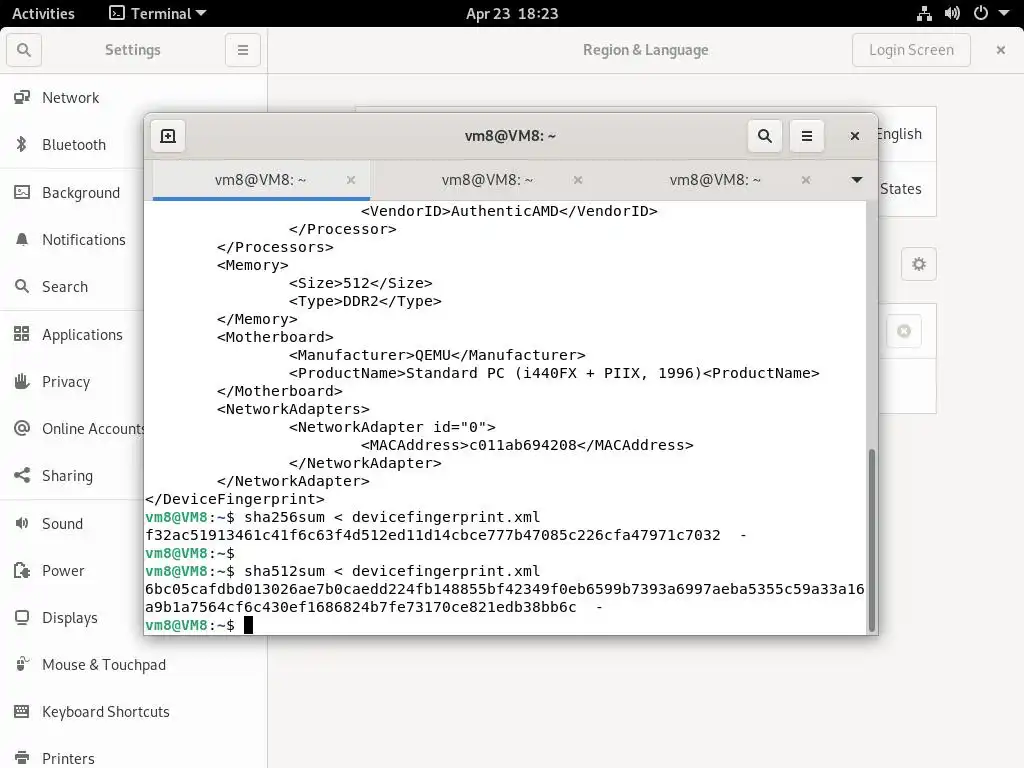Image resolution: width=1024 pixels, height=768 pixels.
Task: Open Bluetooth settings panel
Action: (72, 144)
